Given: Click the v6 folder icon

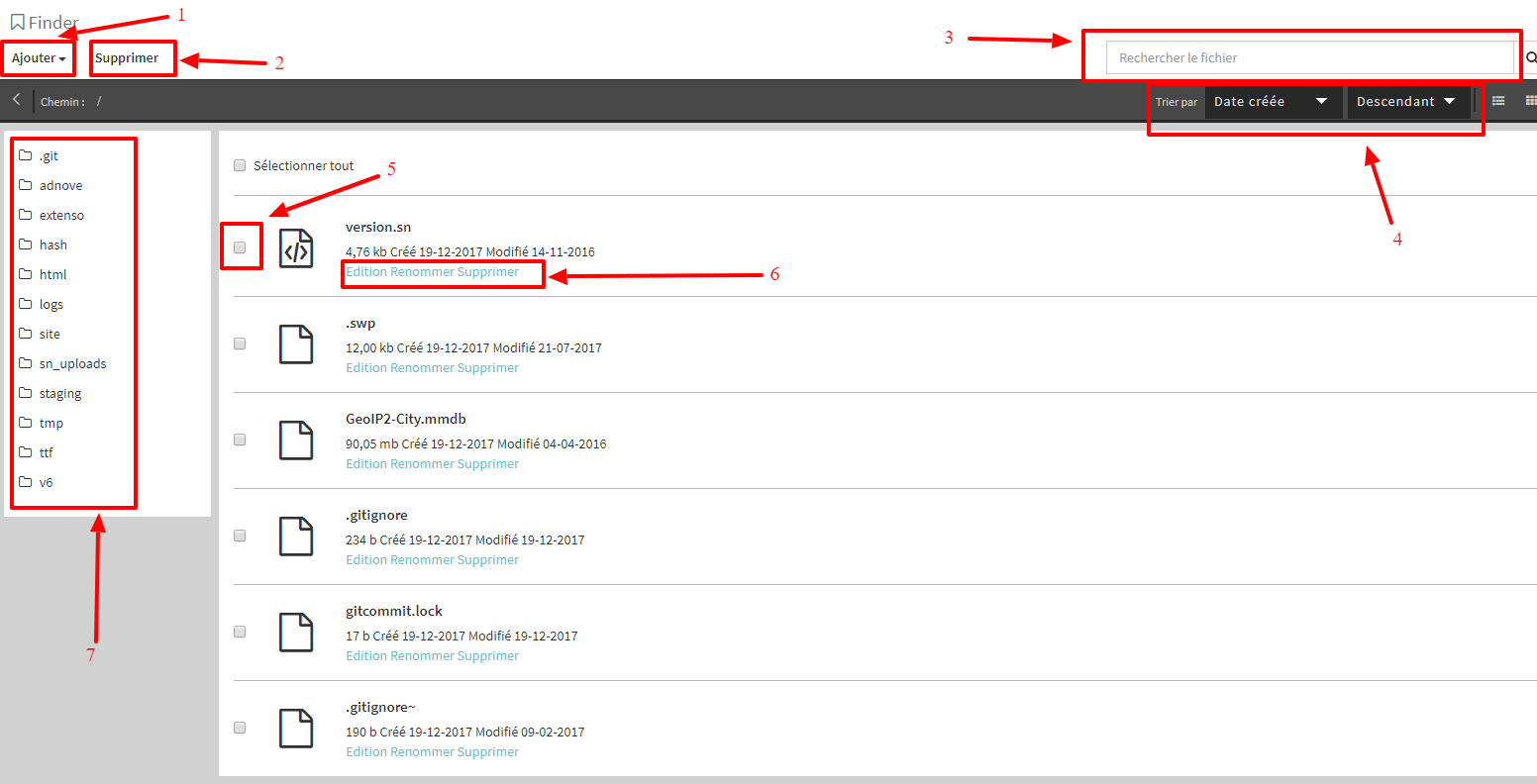Looking at the screenshot, I should tap(26, 482).
